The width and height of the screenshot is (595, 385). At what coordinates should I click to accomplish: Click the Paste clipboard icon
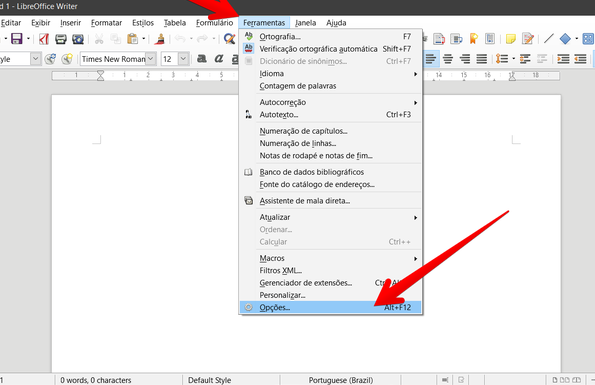[132, 39]
